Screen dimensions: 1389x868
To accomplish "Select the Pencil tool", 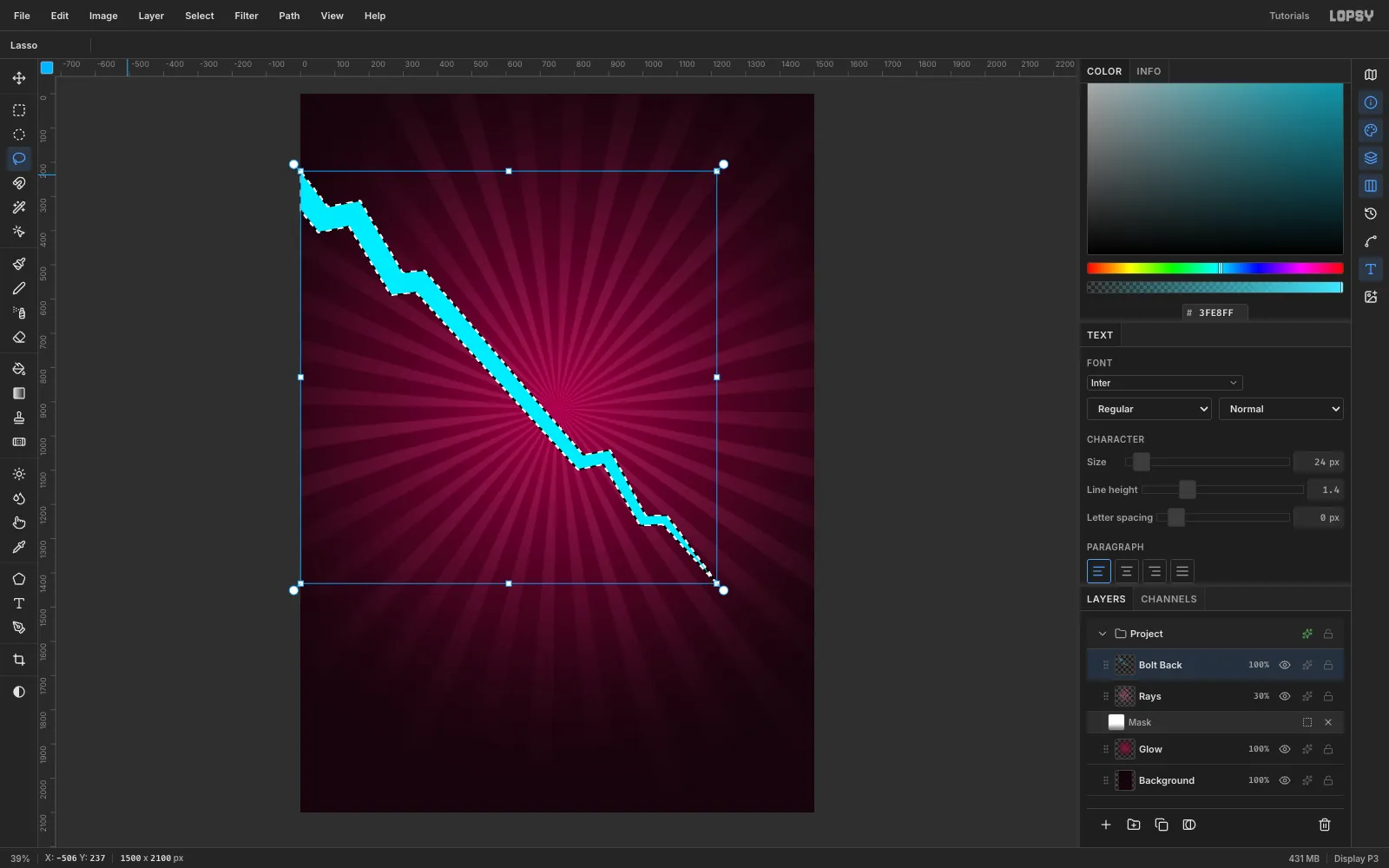I will [19, 288].
